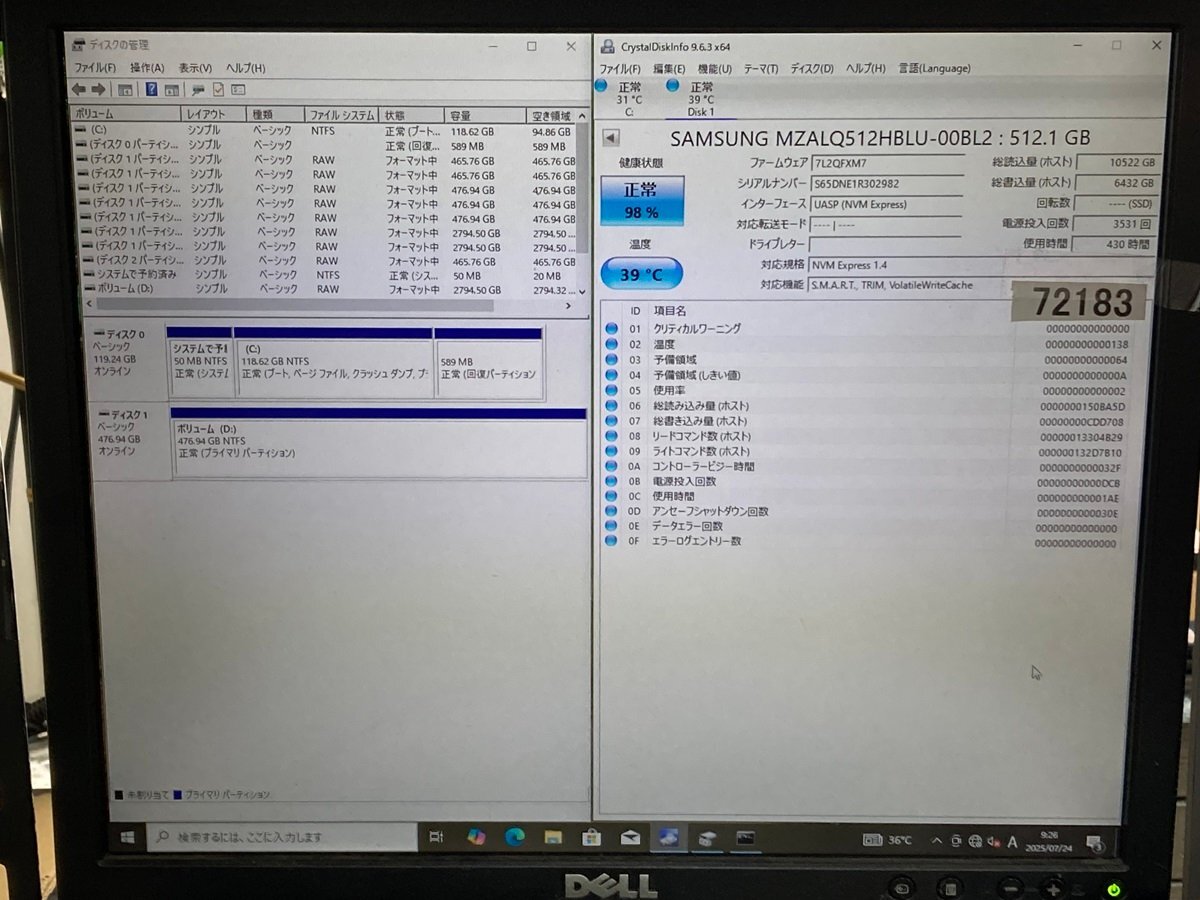Screen dimensions: 1200x900
Task: Click the serial number field S65DNE1R302982
Action: pos(887,184)
